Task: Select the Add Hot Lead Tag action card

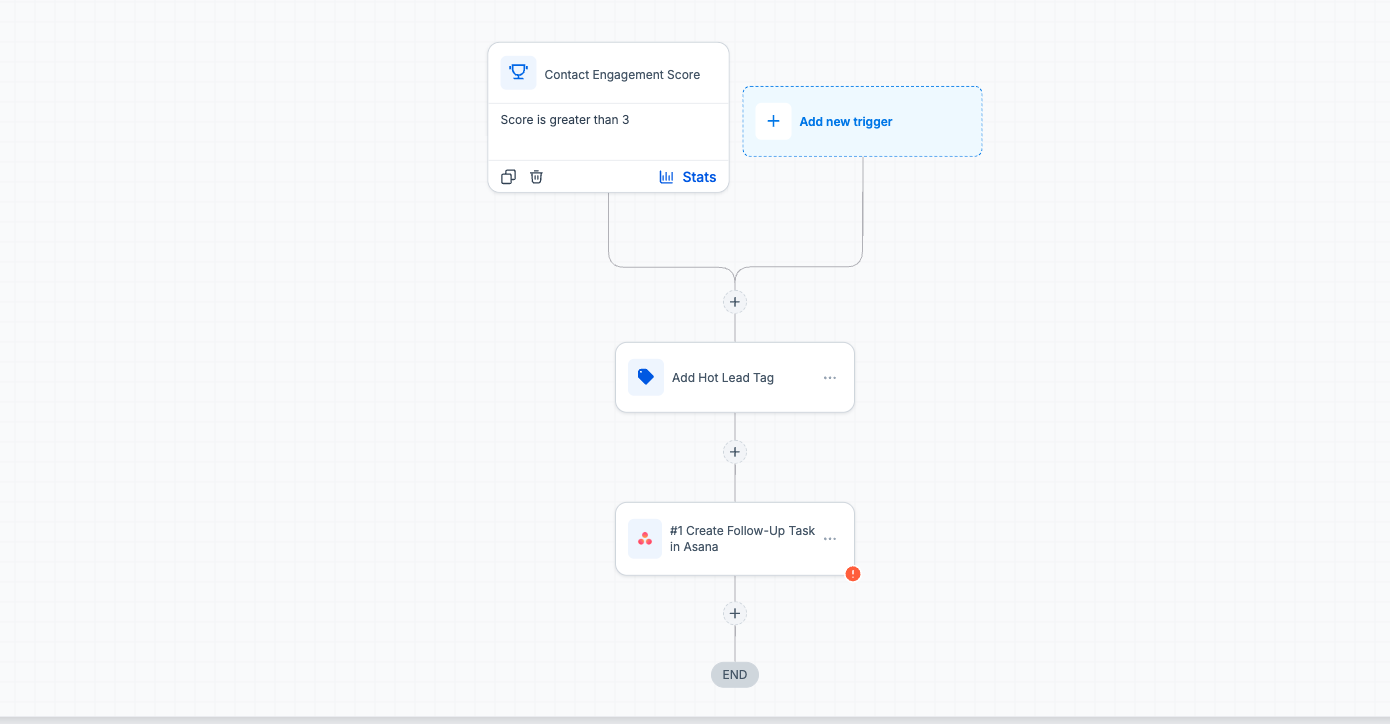Action: coord(735,377)
